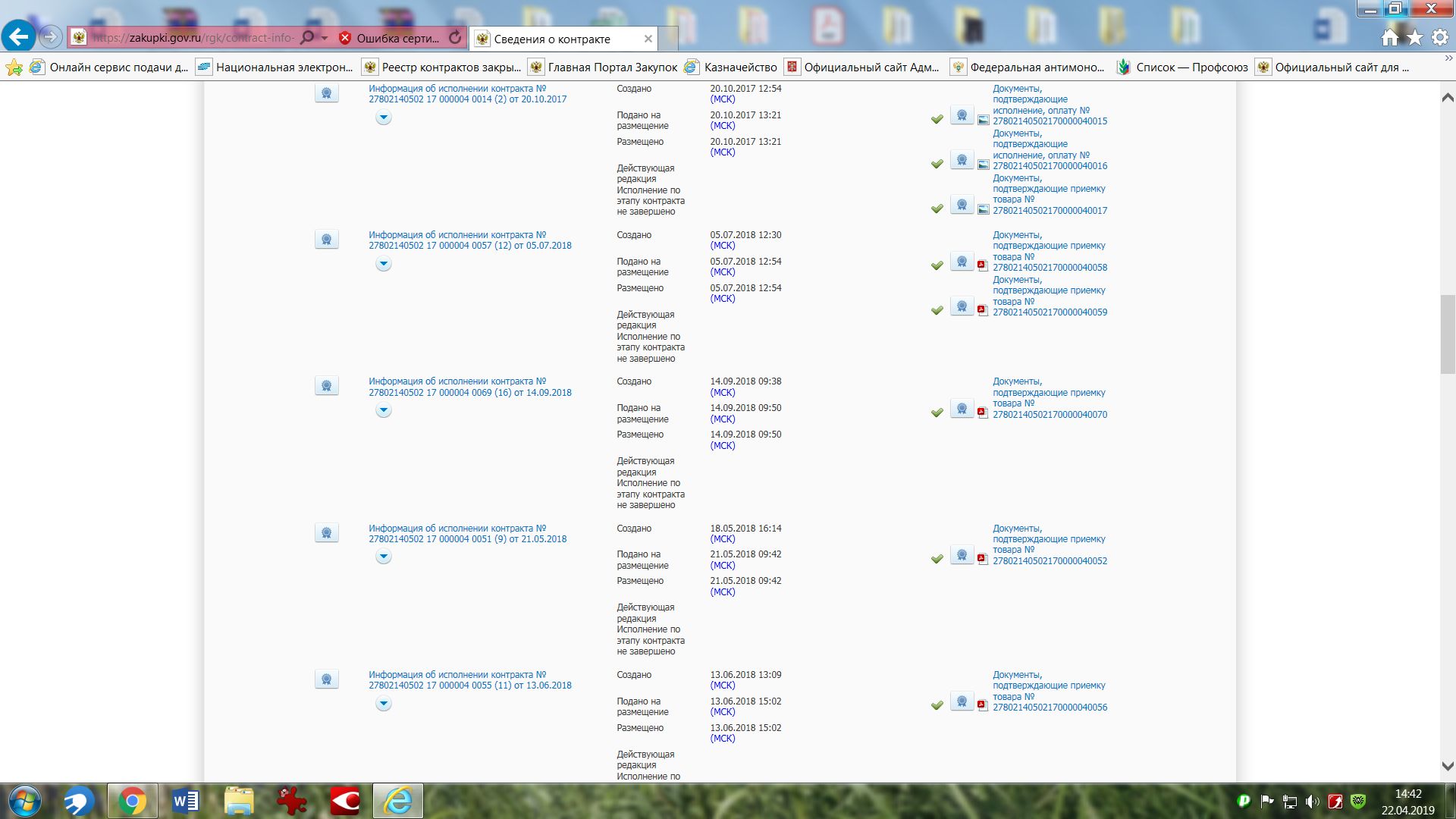The width and height of the screenshot is (1456, 819).
Task: Click the browser back arrow button
Action: tap(19, 36)
